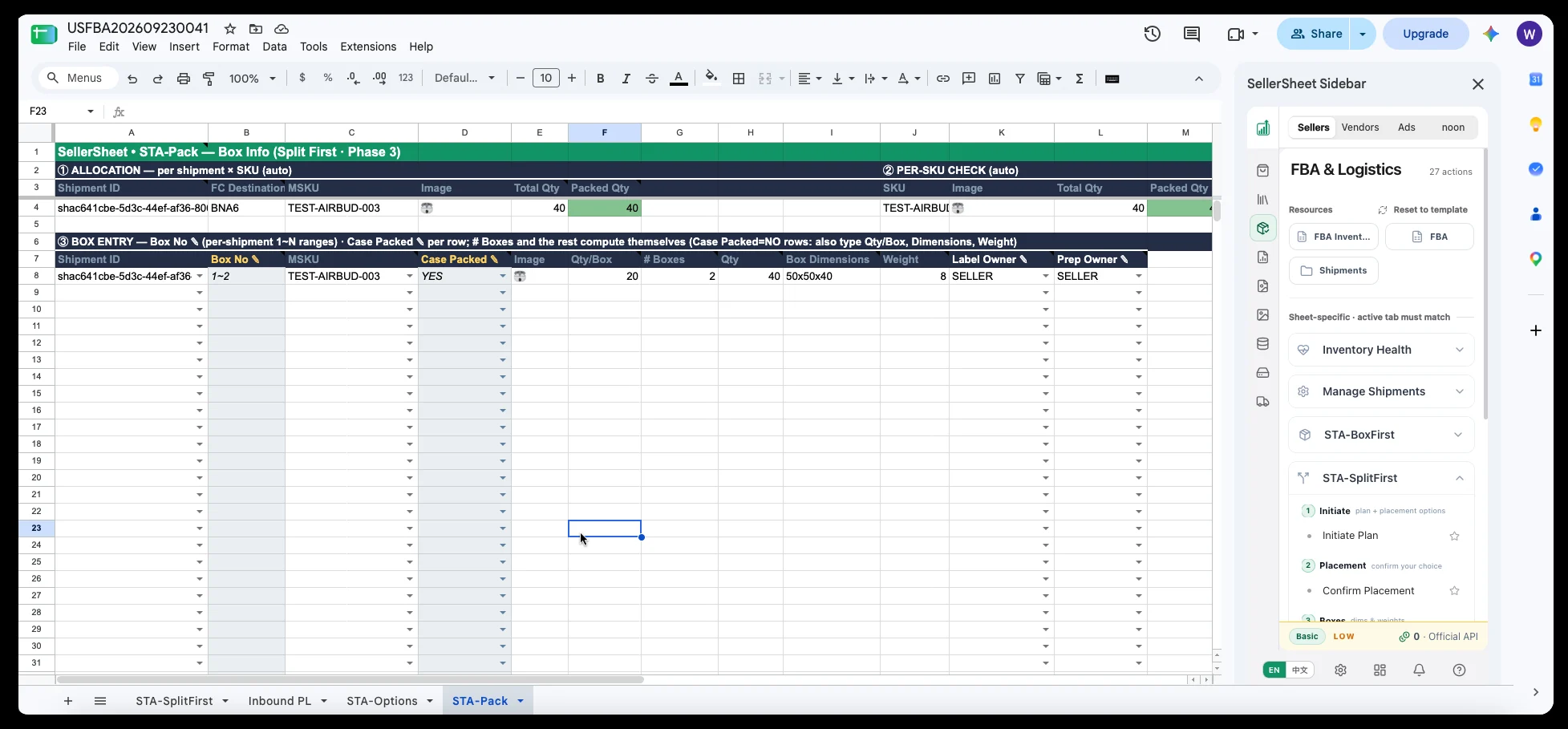Open the borders tool
The image size is (1568, 729).
pos(739,79)
